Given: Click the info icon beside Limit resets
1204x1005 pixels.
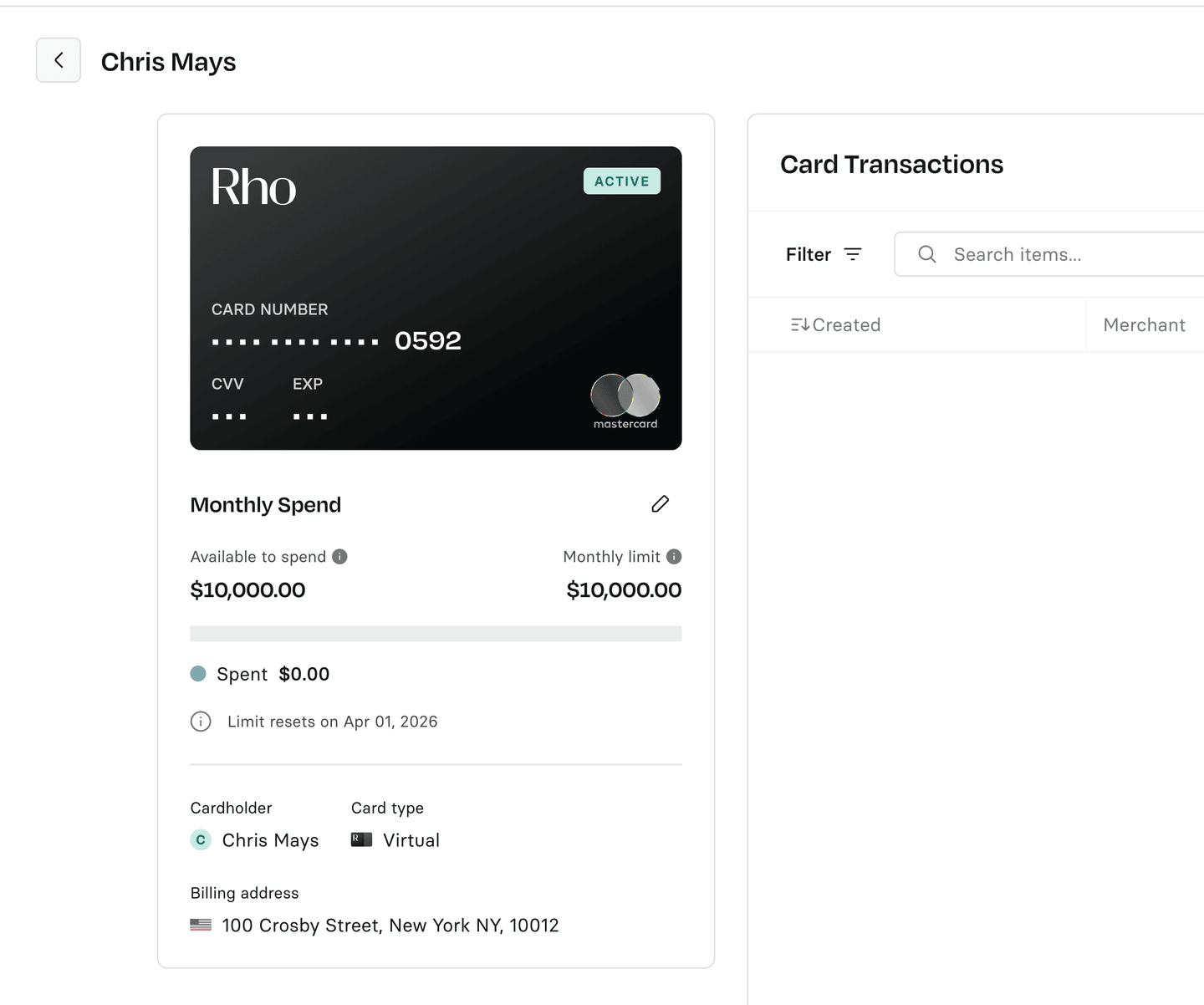Looking at the screenshot, I should (201, 722).
